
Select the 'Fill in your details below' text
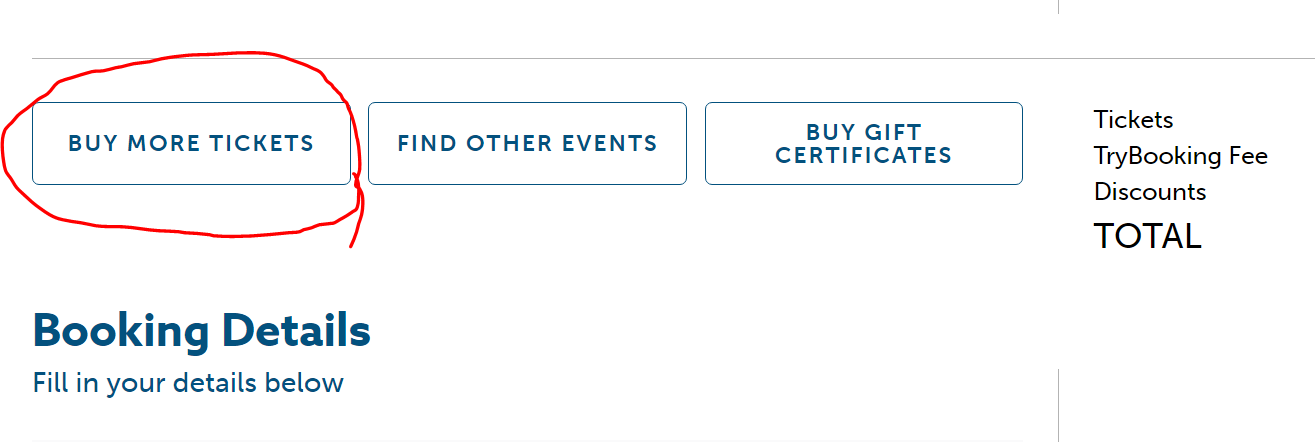pyautogui.click(x=188, y=383)
